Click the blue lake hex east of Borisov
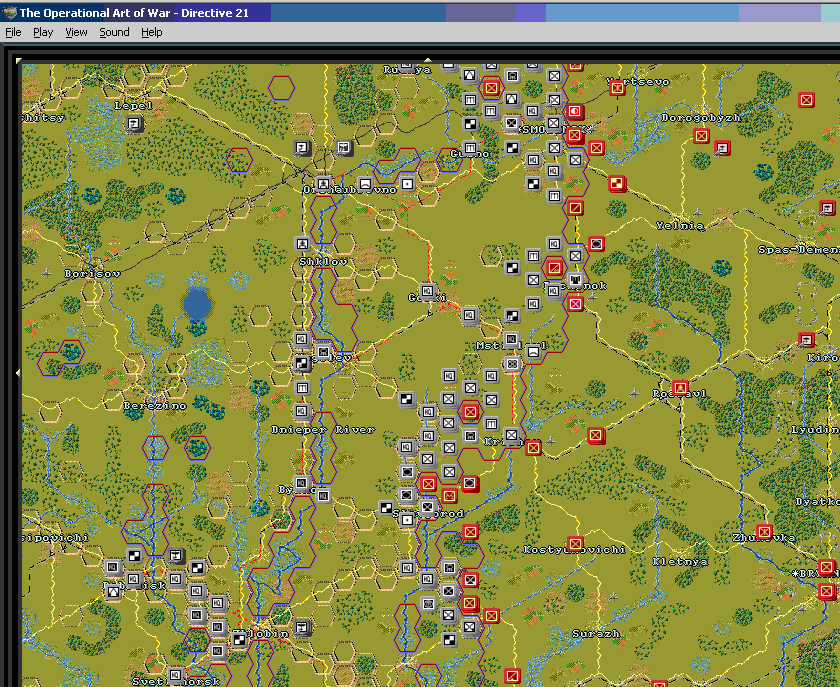 (x=197, y=304)
